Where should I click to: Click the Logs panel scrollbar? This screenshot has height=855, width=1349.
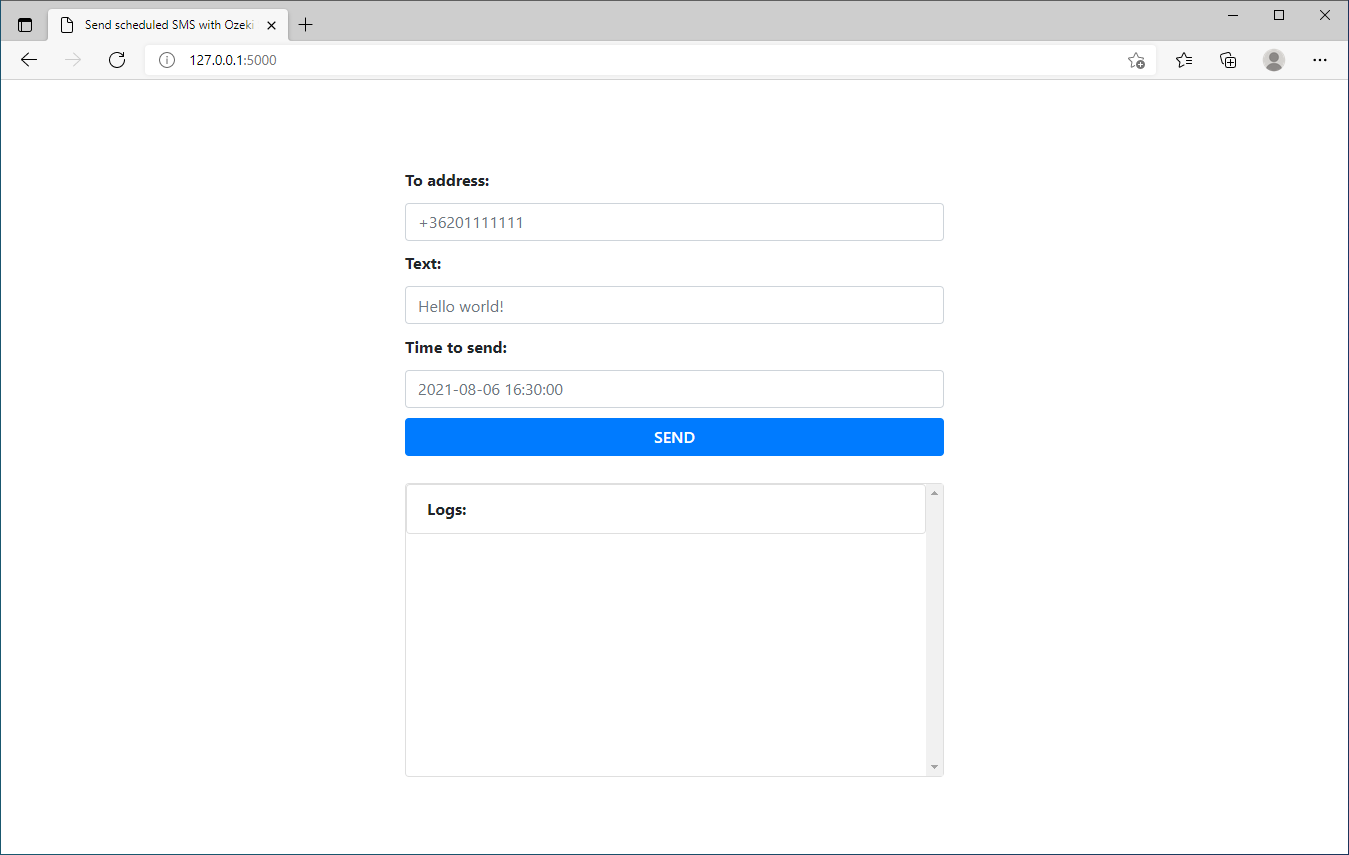coord(934,630)
